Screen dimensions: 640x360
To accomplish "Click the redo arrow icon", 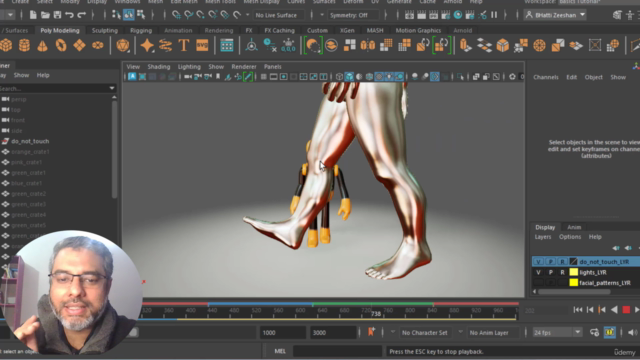I will (x=82, y=15).
